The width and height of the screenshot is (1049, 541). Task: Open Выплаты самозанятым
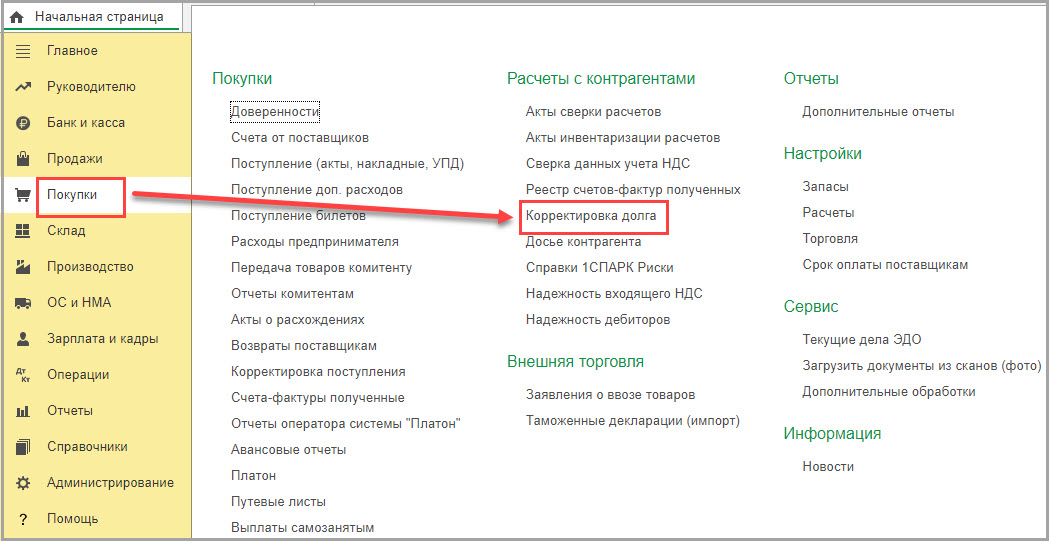coord(302,528)
